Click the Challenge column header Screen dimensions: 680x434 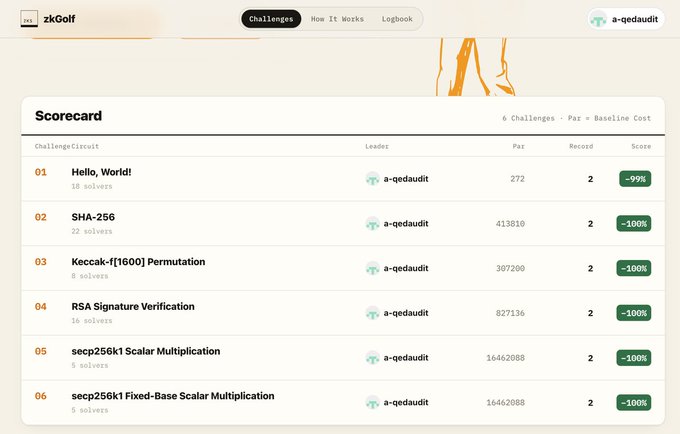coord(52,147)
